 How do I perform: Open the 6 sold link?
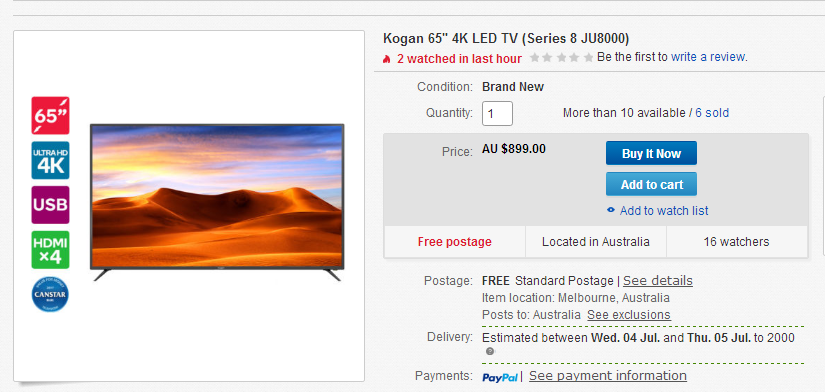point(712,113)
